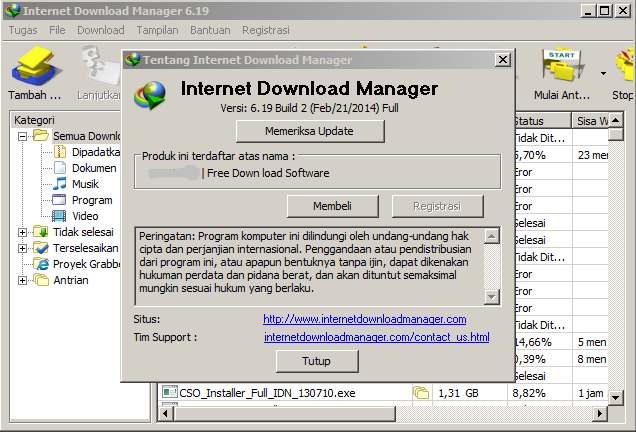Click horizontal scrollbar right arrow
This screenshot has height=432, width=636.
tap(600, 414)
